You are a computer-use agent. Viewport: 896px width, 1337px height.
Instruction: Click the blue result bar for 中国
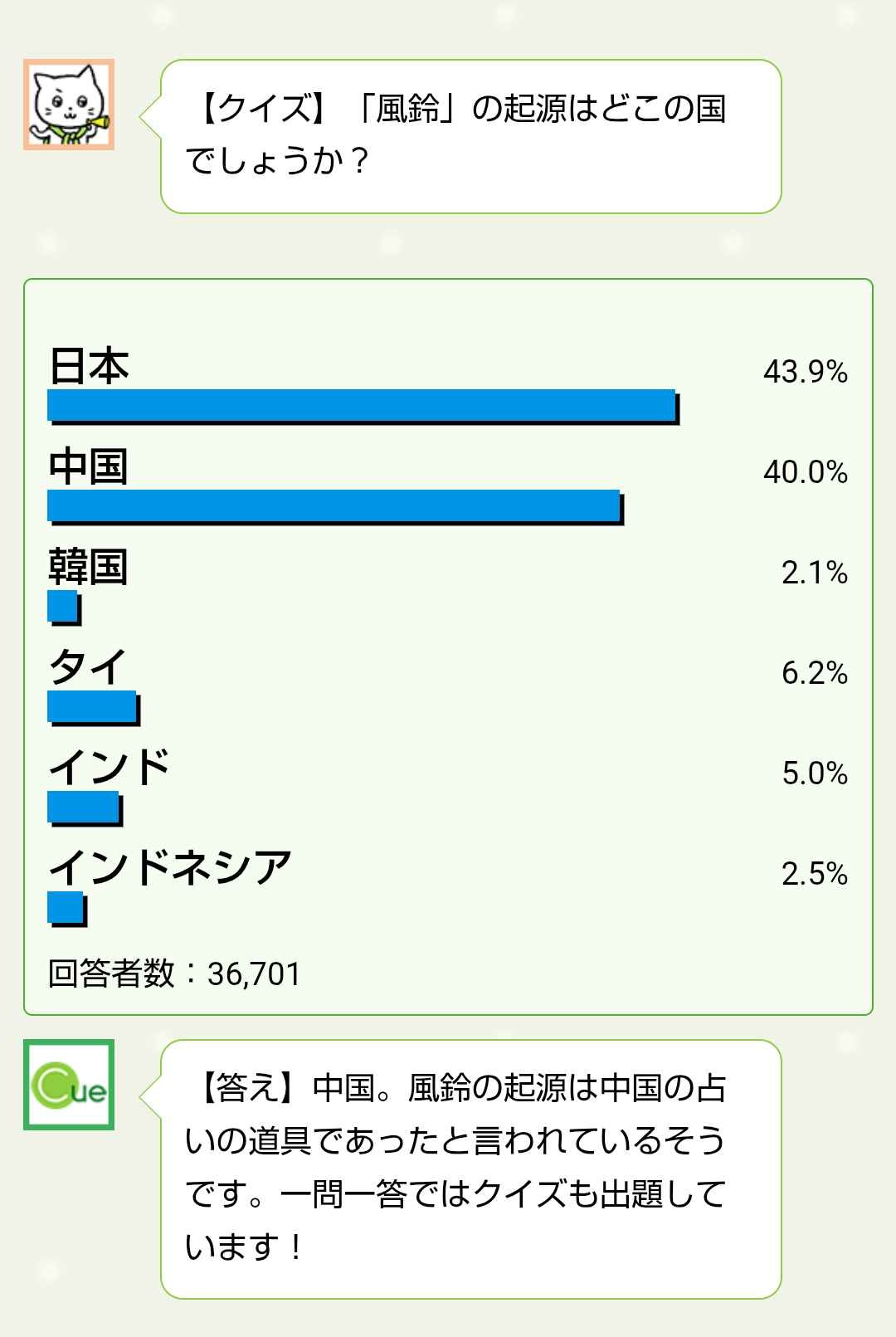(334, 507)
